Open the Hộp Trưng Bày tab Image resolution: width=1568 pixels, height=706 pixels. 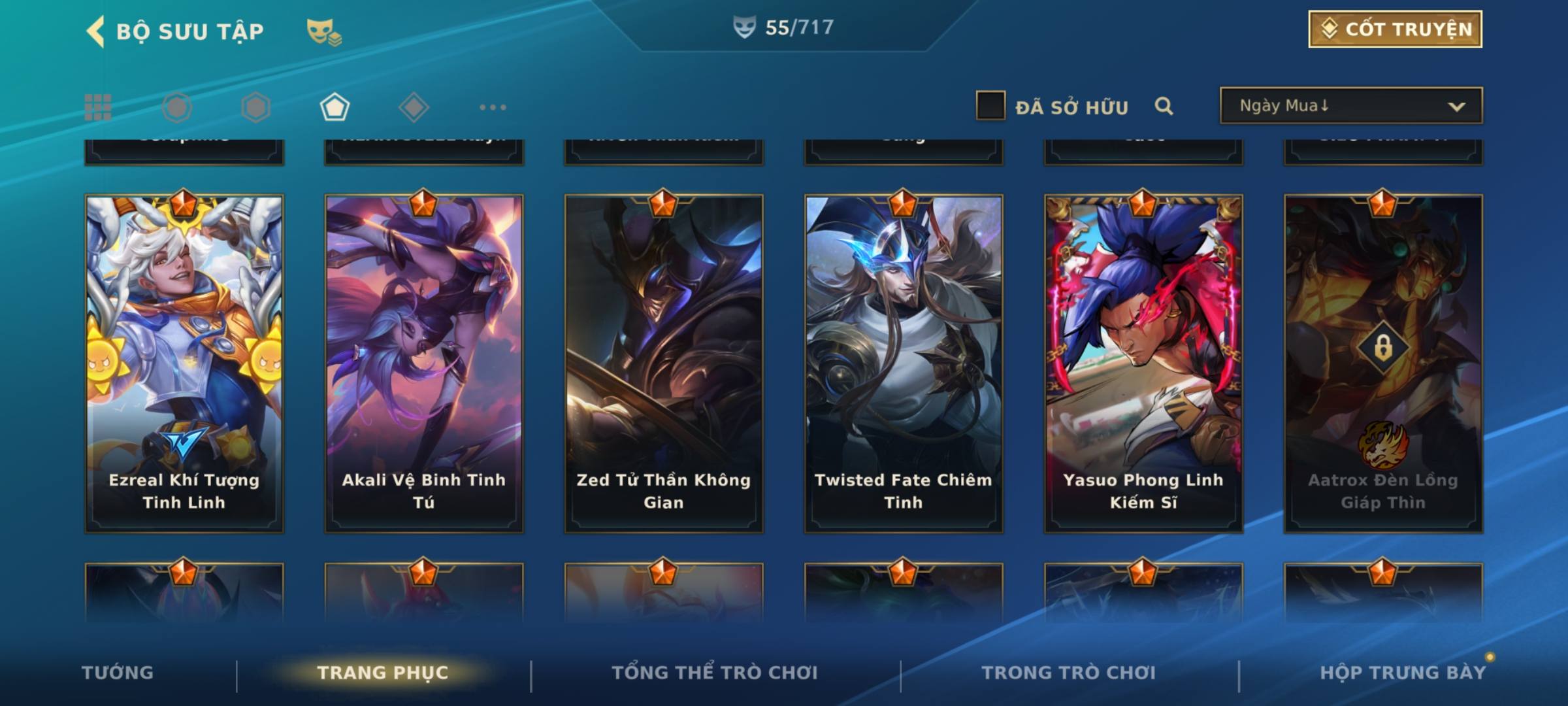pos(1403,673)
